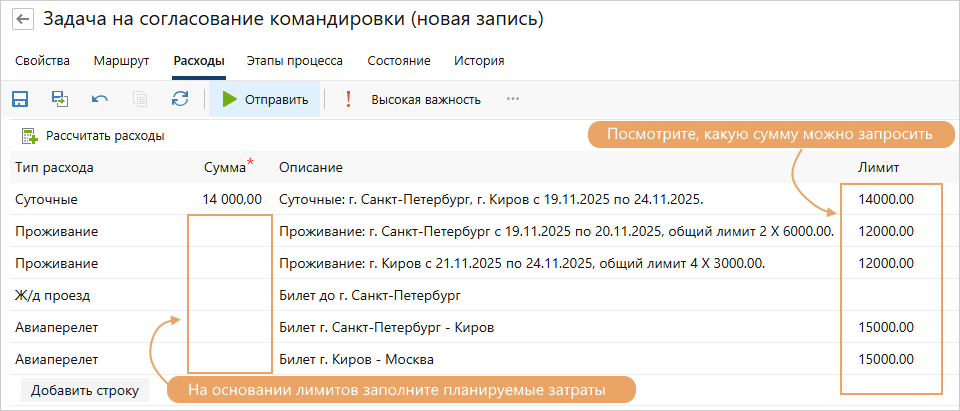Select the Состояние tab
The image size is (960, 411).
coord(398,61)
